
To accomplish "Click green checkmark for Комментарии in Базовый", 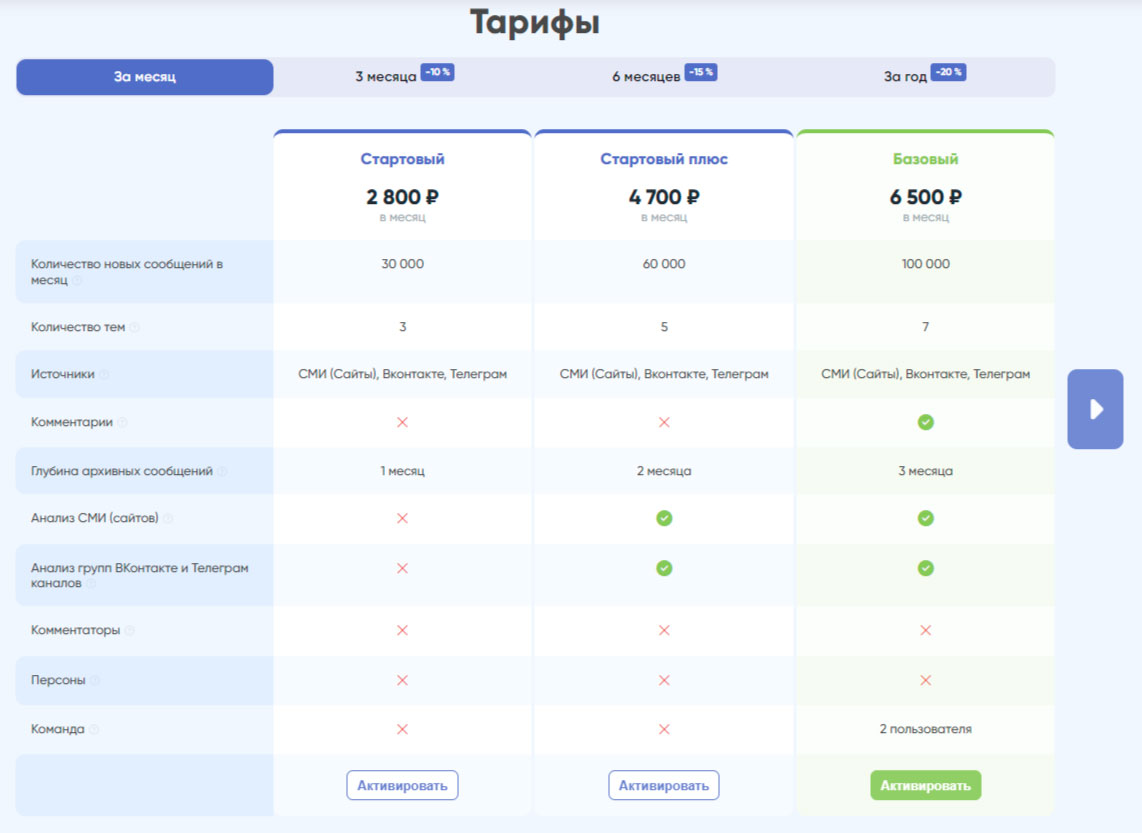I will tap(925, 423).
